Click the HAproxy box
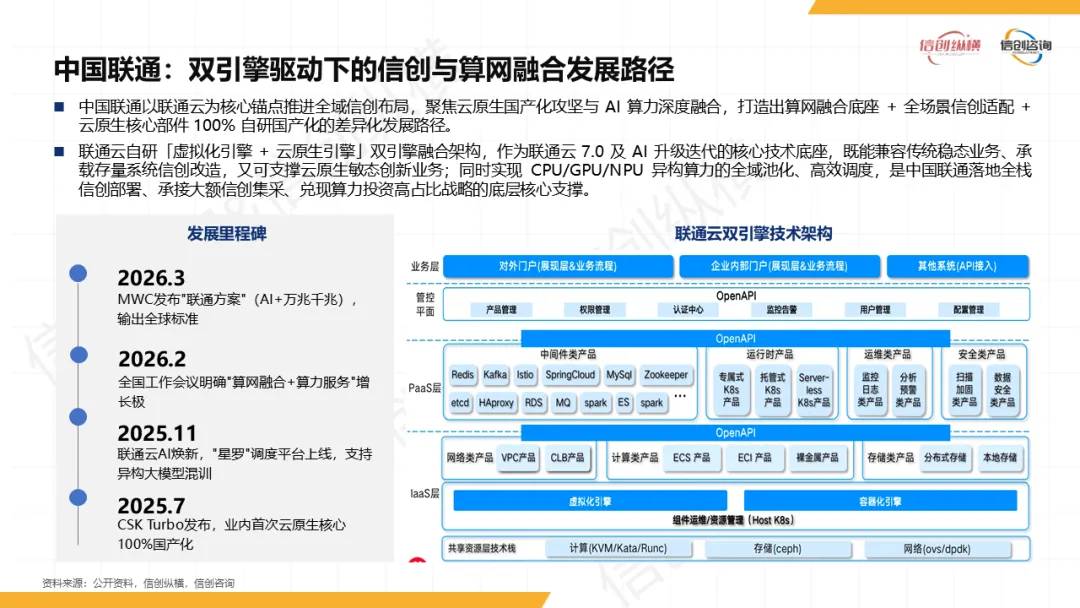Image resolution: width=1080 pixels, height=608 pixels. (496, 403)
